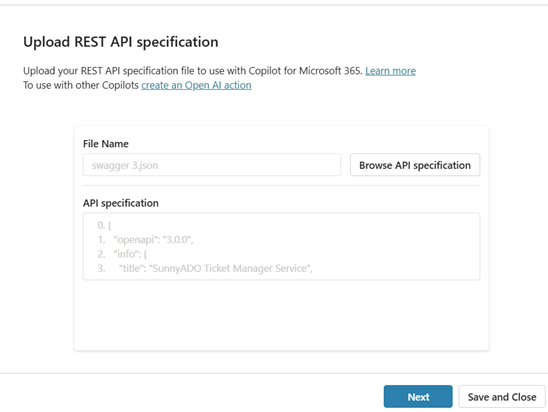Focus the API specification preview box
Image resolution: width=548 pixels, height=412 pixels.
tap(281, 246)
